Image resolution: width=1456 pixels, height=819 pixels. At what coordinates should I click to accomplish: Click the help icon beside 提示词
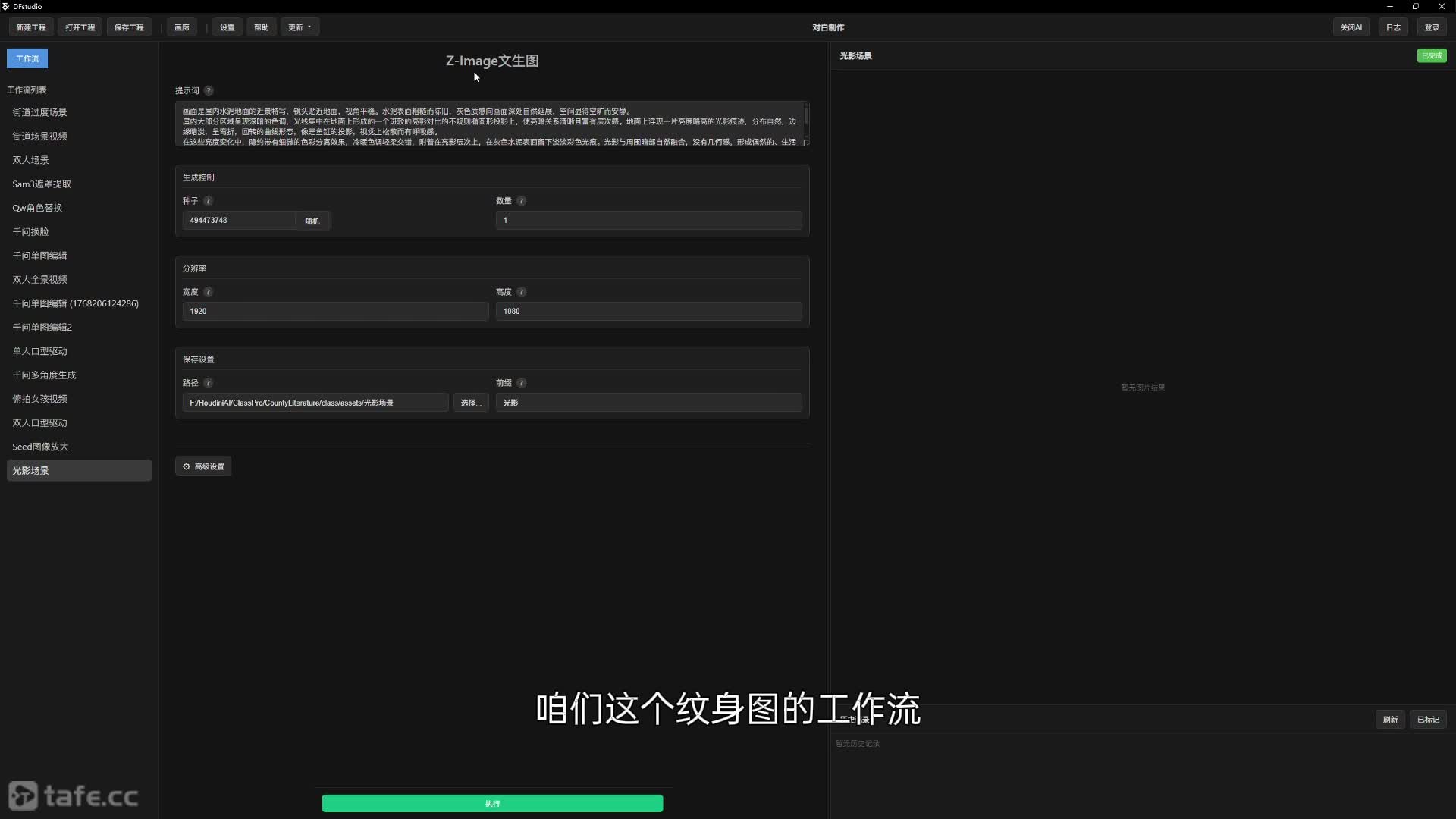point(209,90)
